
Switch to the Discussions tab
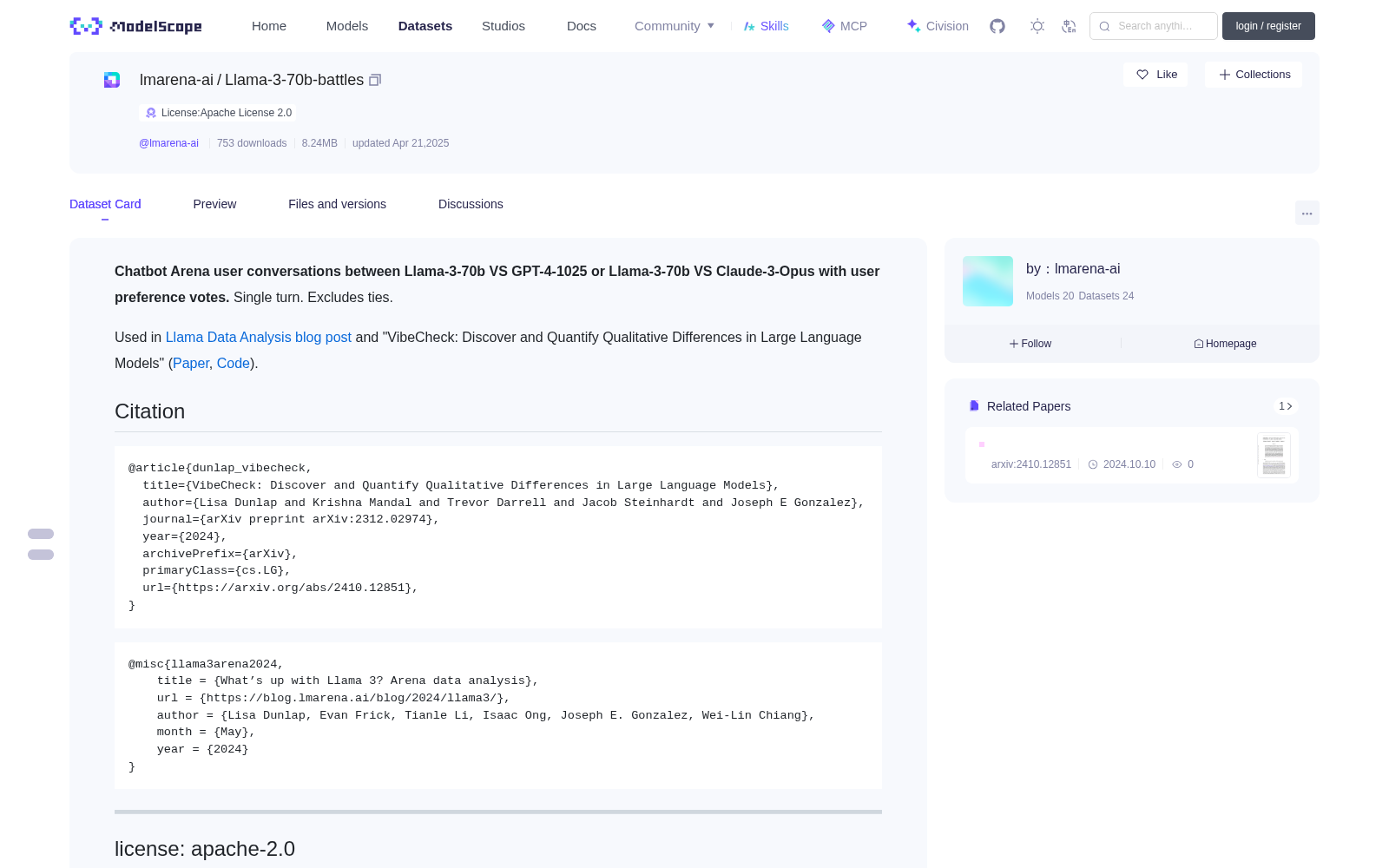pos(471,204)
